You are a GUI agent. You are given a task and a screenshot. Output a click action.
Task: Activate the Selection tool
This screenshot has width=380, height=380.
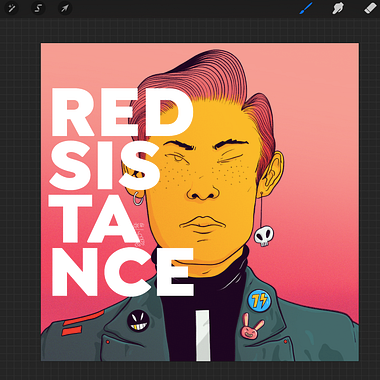pos(38,8)
